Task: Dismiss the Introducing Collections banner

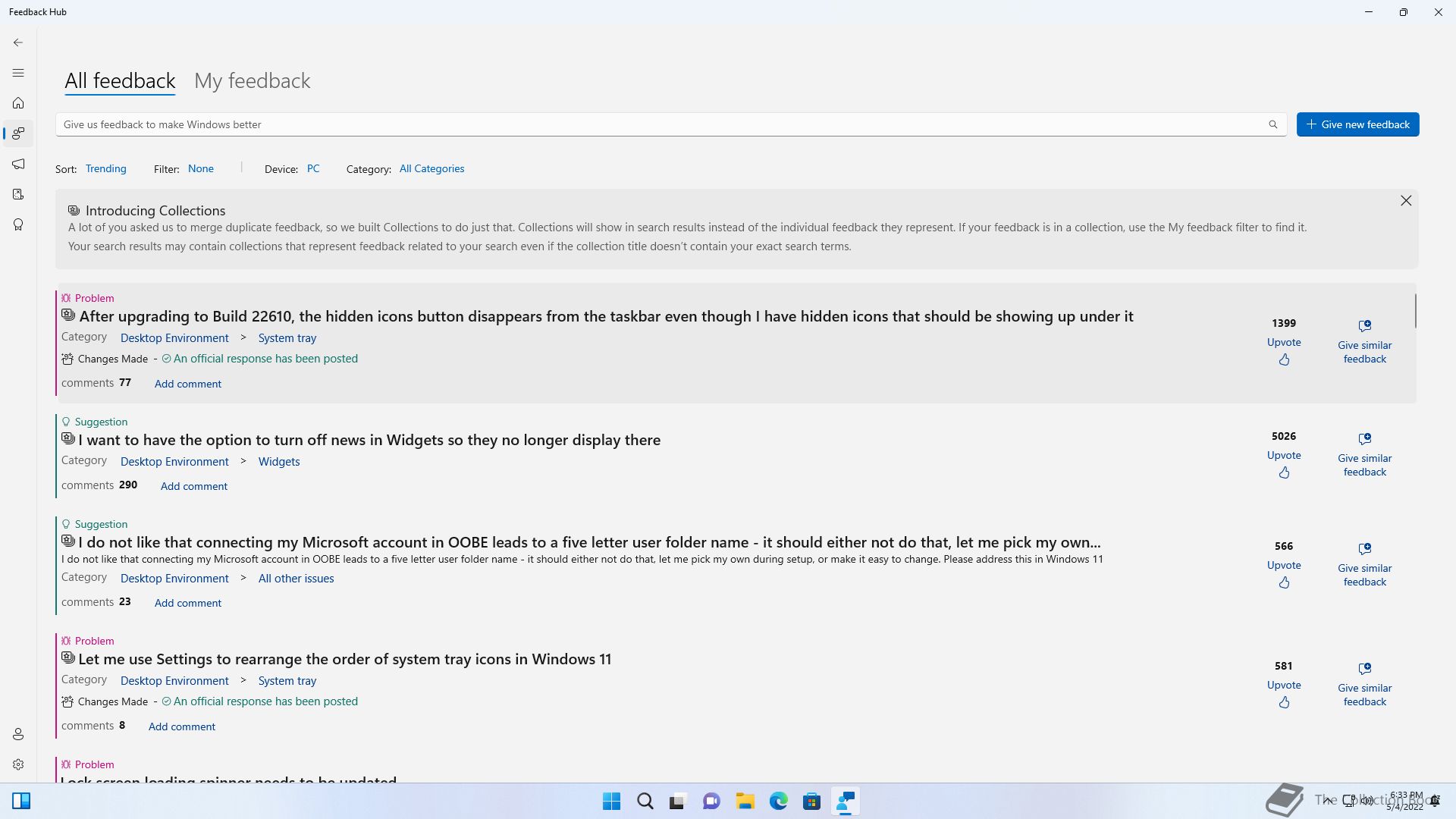Action: (x=1406, y=201)
